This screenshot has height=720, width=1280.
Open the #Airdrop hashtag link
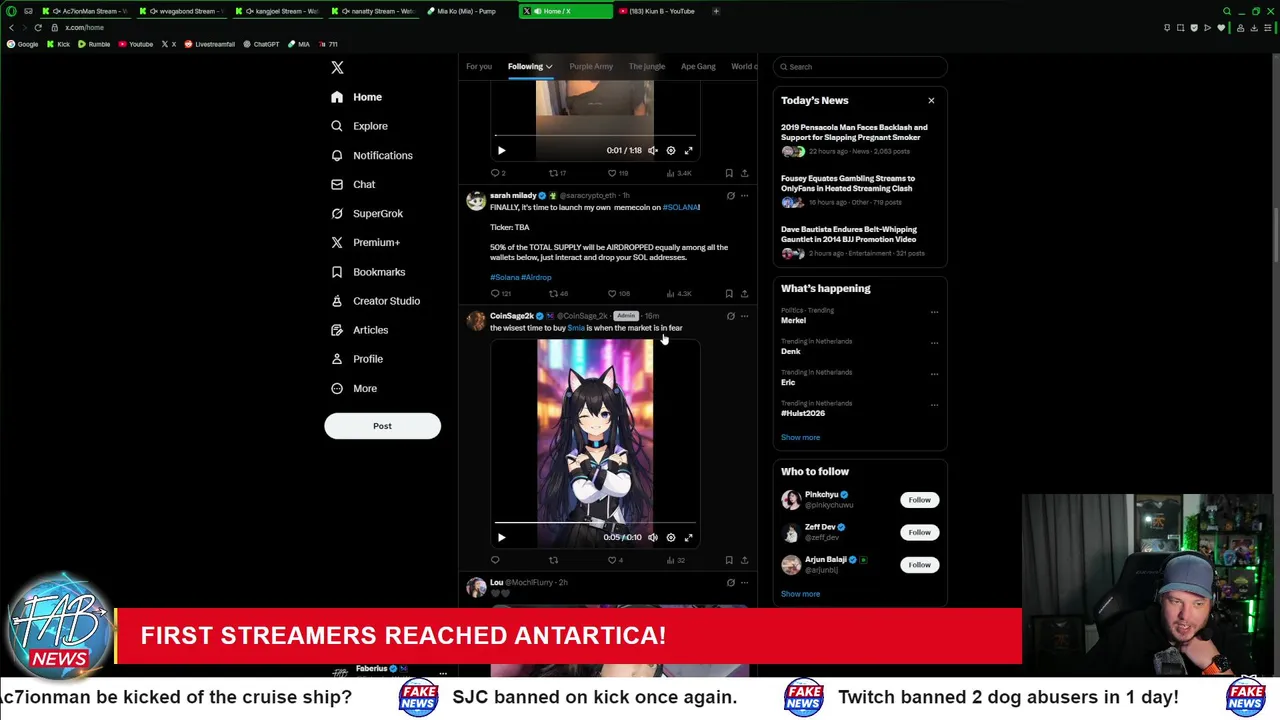point(536,277)
